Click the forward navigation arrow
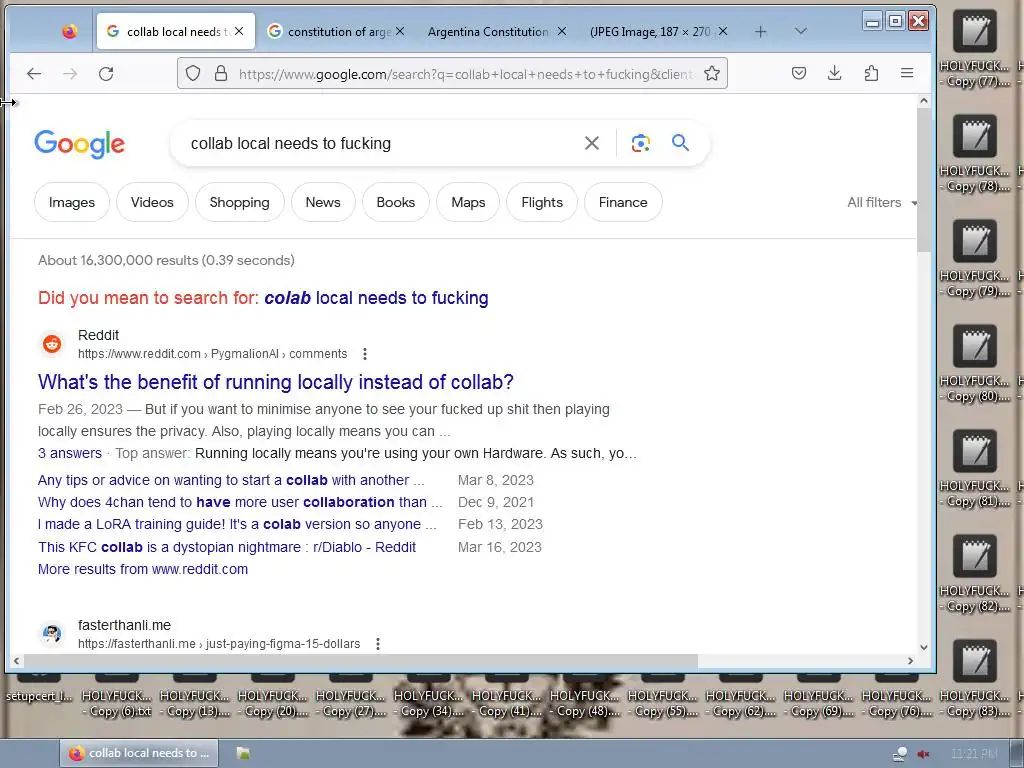1024x768 pixels. 70,74
